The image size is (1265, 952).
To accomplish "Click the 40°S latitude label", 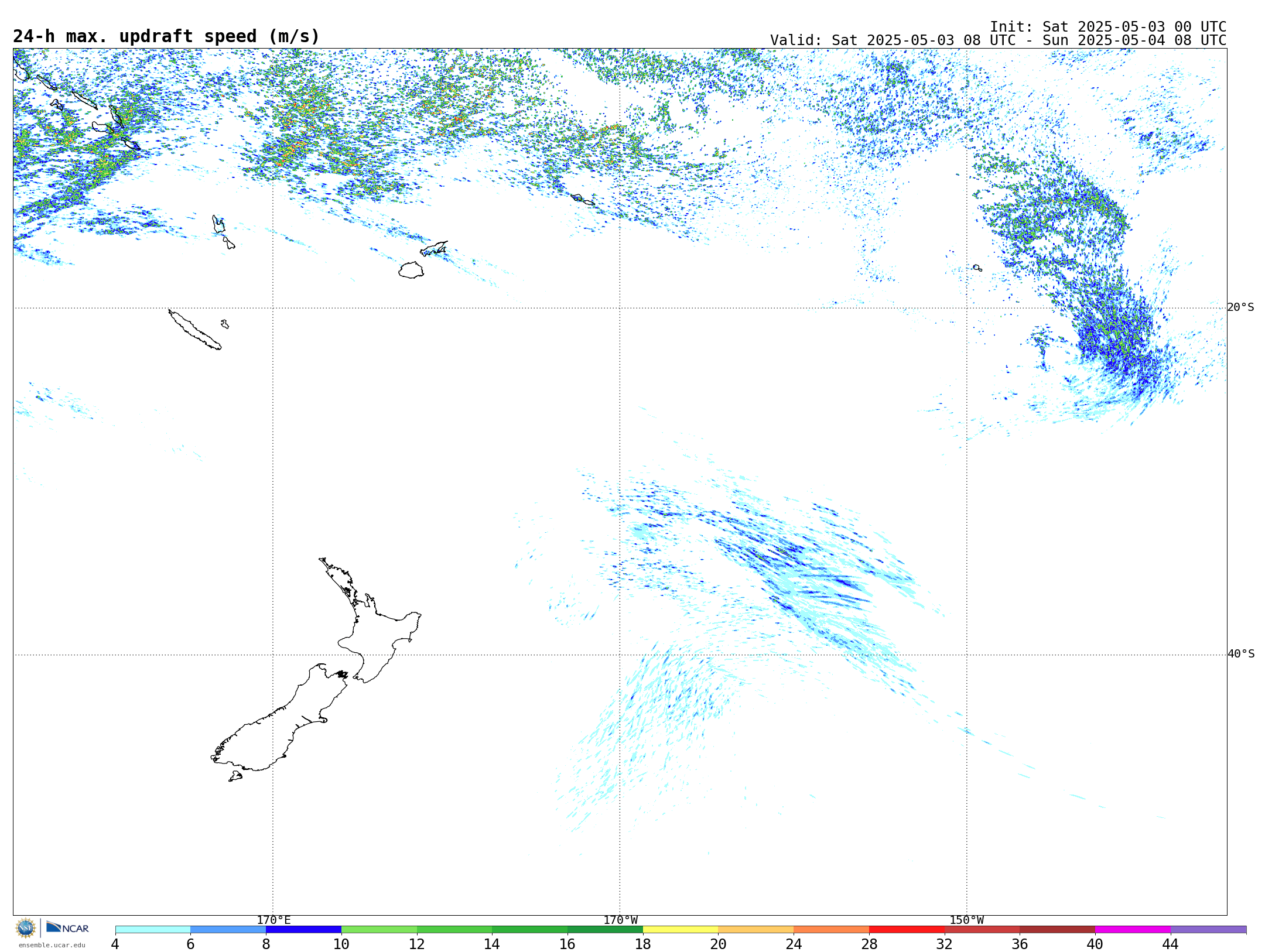I will pyautogui.click(x=1241, y=654).
